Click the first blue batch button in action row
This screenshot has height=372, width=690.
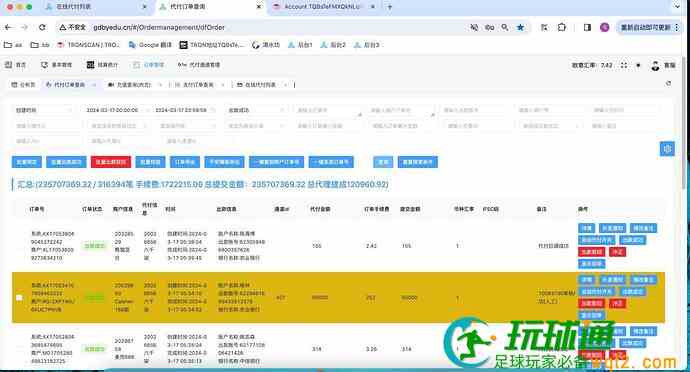27,162
